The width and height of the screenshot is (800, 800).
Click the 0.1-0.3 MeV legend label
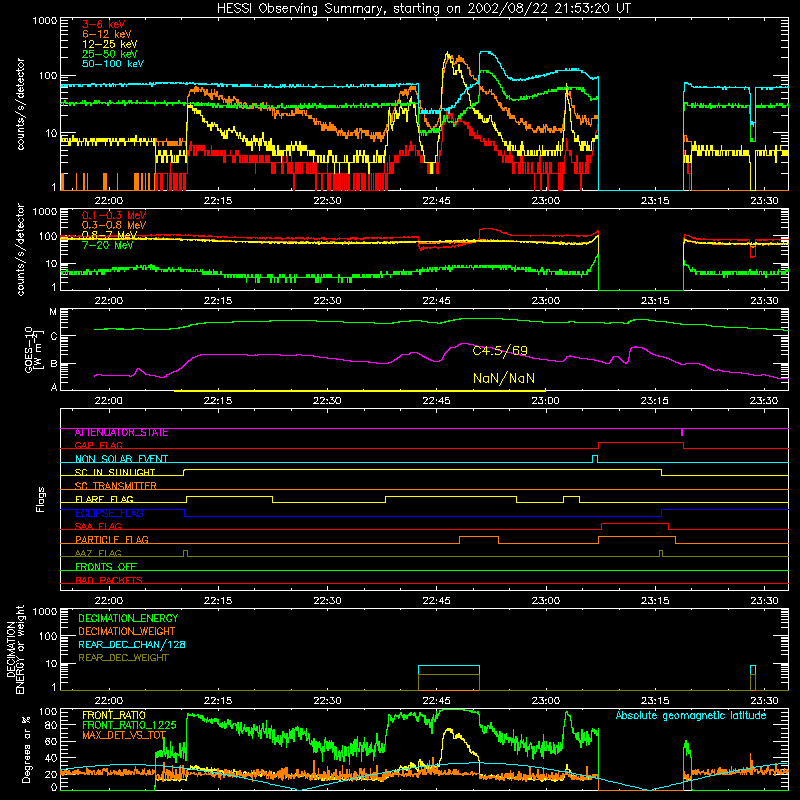[x=114, y=215]
